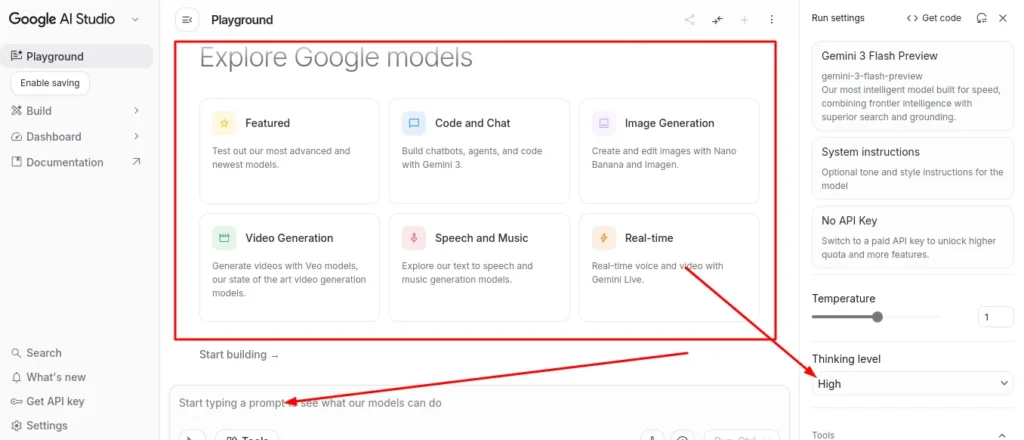Click the Temperature value field showing 1
1024x440 pixels.
pos(995,317)
